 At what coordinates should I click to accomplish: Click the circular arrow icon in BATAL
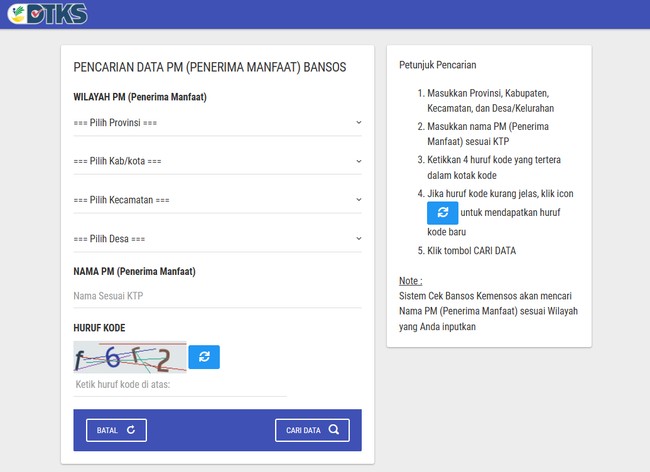[x=130, y=430]
